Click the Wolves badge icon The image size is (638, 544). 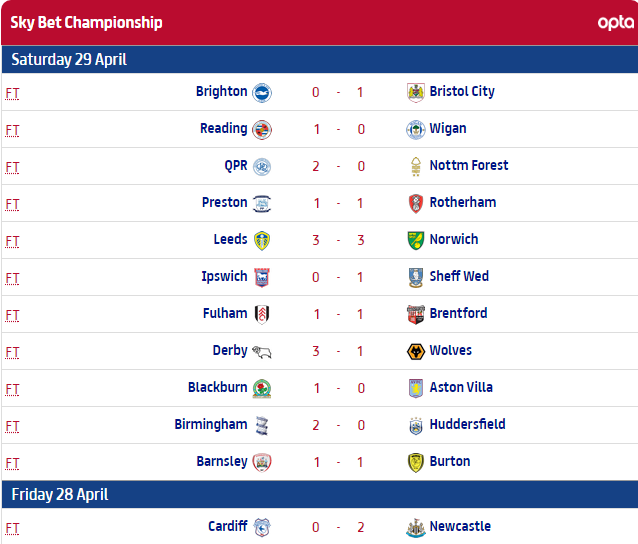click(416, 351)
